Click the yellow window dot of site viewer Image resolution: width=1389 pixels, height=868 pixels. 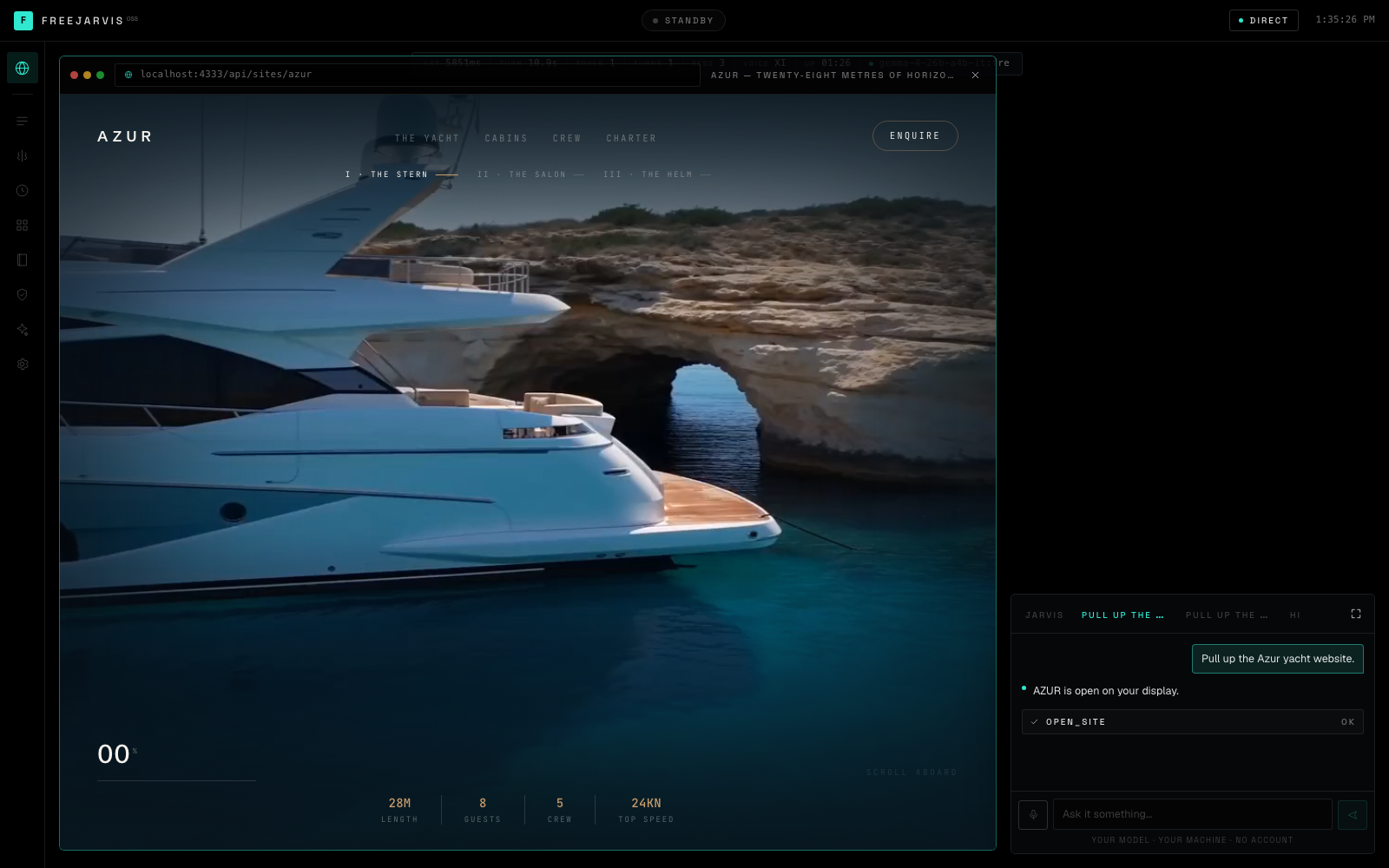coord(87,75)
